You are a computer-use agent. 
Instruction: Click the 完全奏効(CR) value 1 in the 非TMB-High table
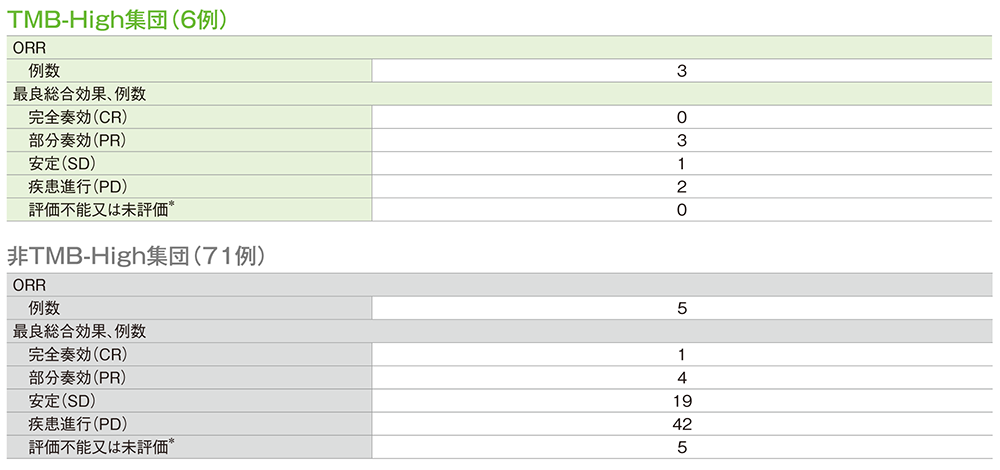pyautogui.click(x=681, y=354)
